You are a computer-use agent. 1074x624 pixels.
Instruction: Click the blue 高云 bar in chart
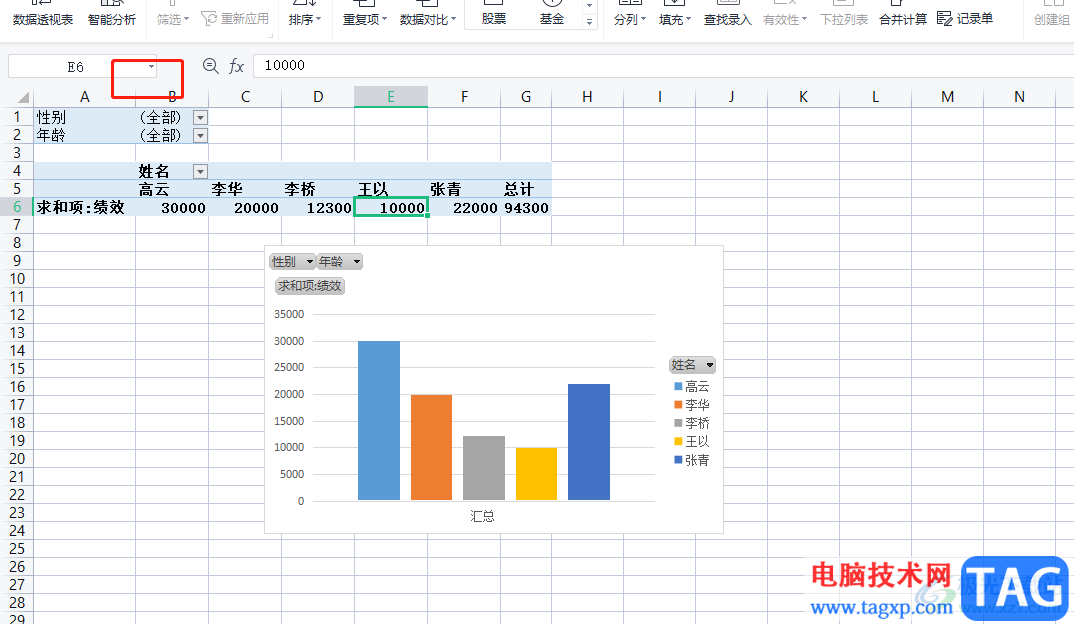click(379, 421)
